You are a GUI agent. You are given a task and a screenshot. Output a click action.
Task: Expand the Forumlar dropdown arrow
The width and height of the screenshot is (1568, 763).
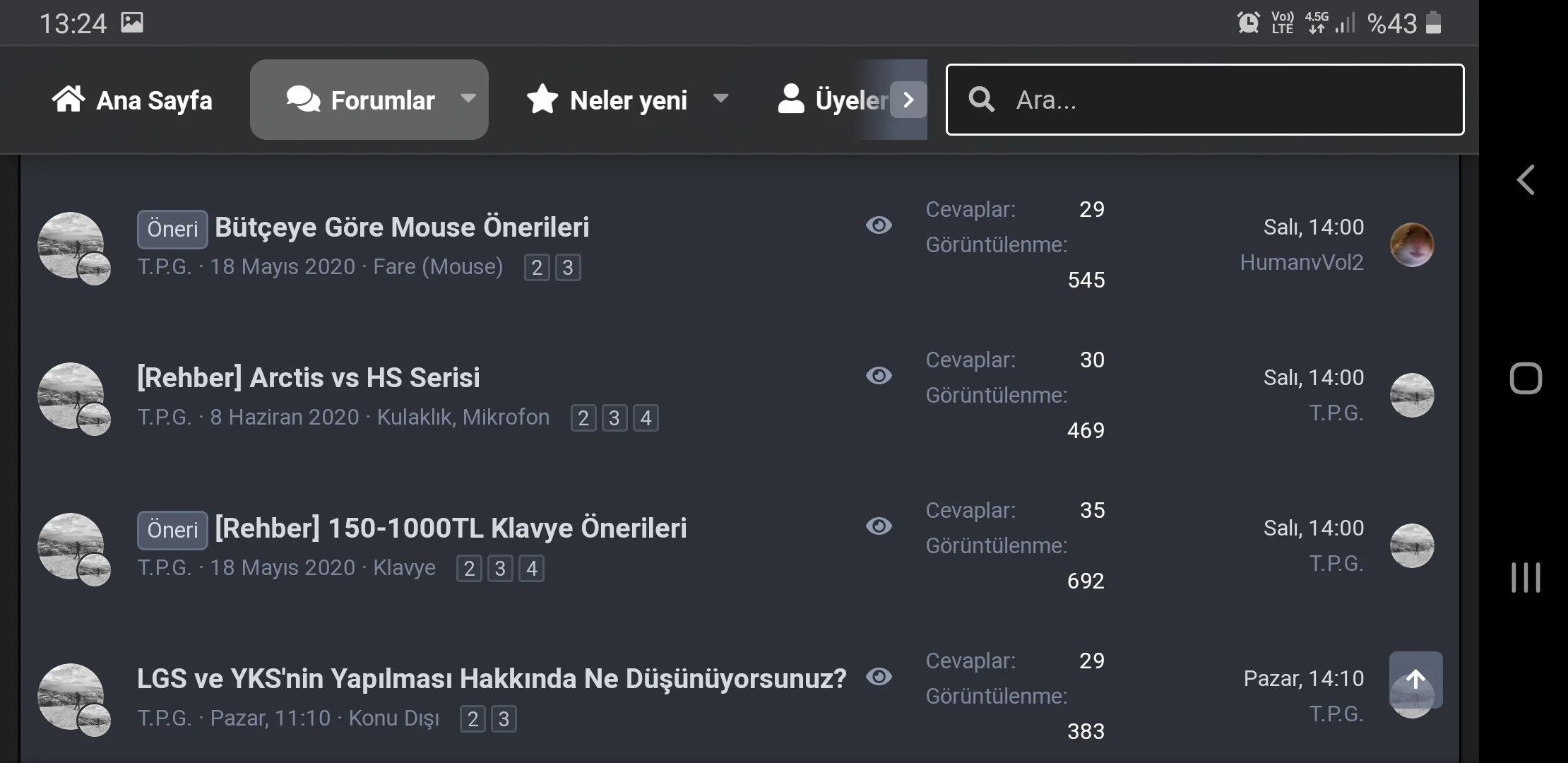tap(468, 99)
